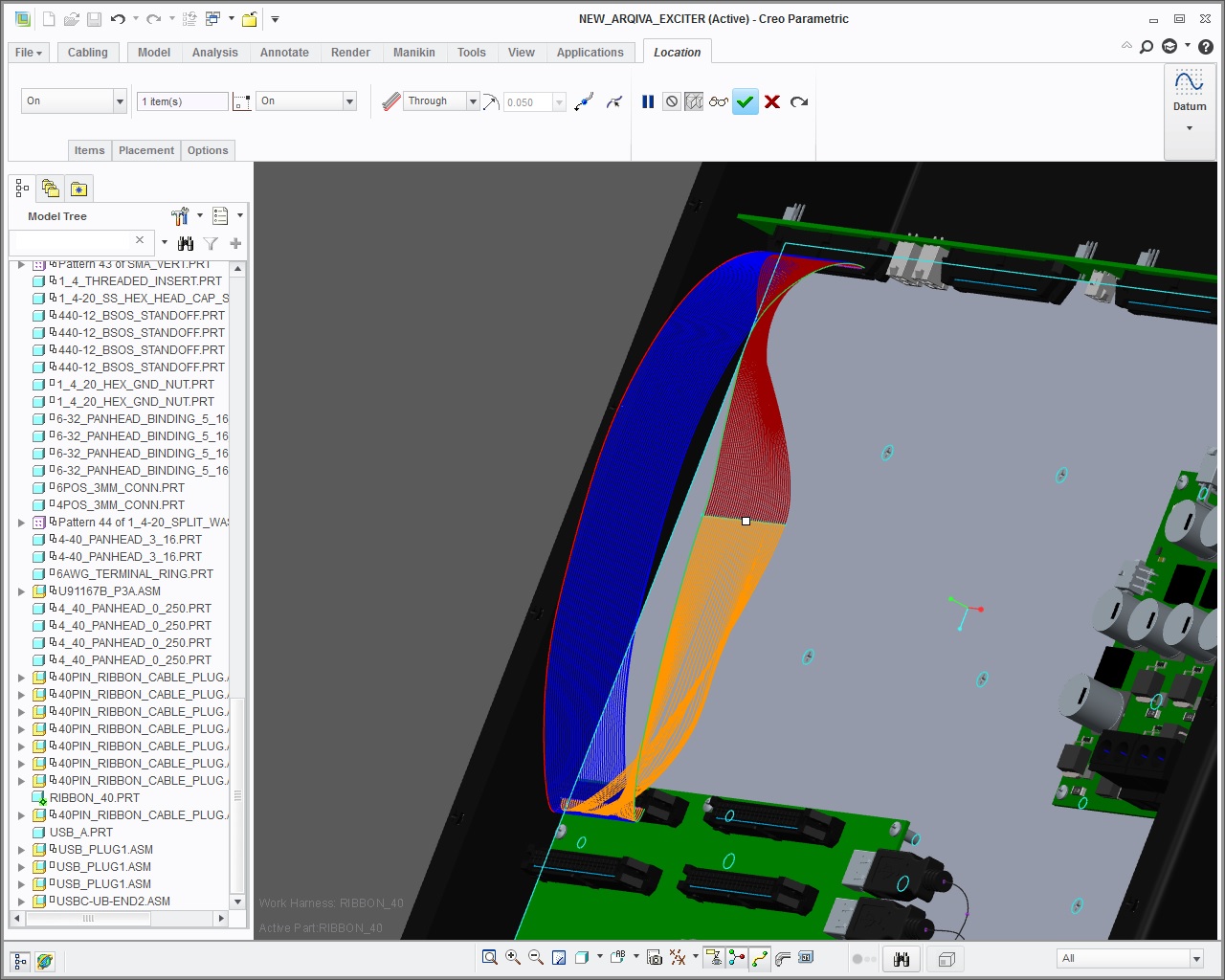1225x980 pixels.
Task: Click the glasses verify preview icon
Action: (719, 101)
